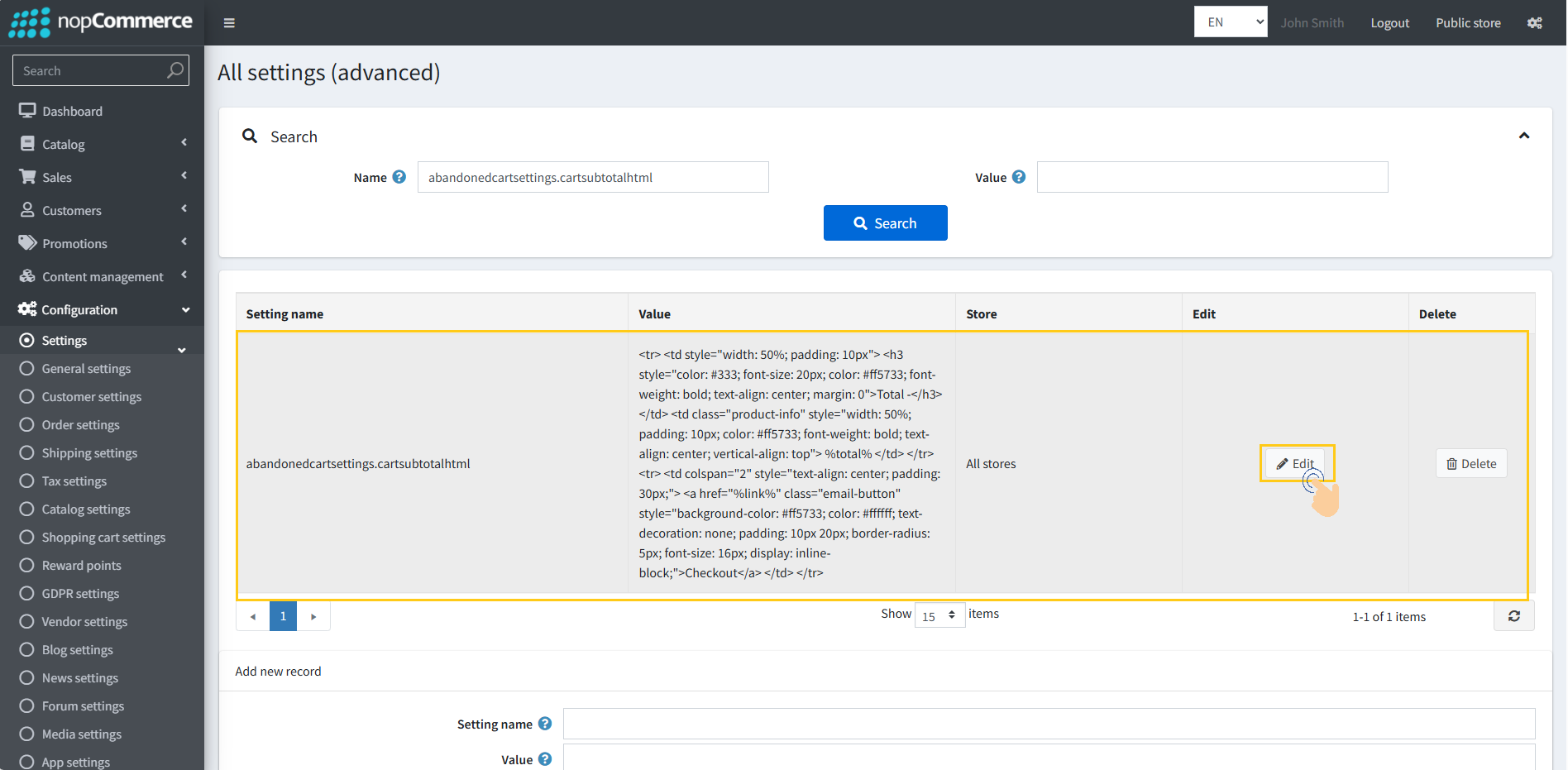Image resolution: width=1568 pixels, height=770 pixels.
Task: Click the refresh icon below the table
Action: pyautogui.click(x=1513, y=616)
